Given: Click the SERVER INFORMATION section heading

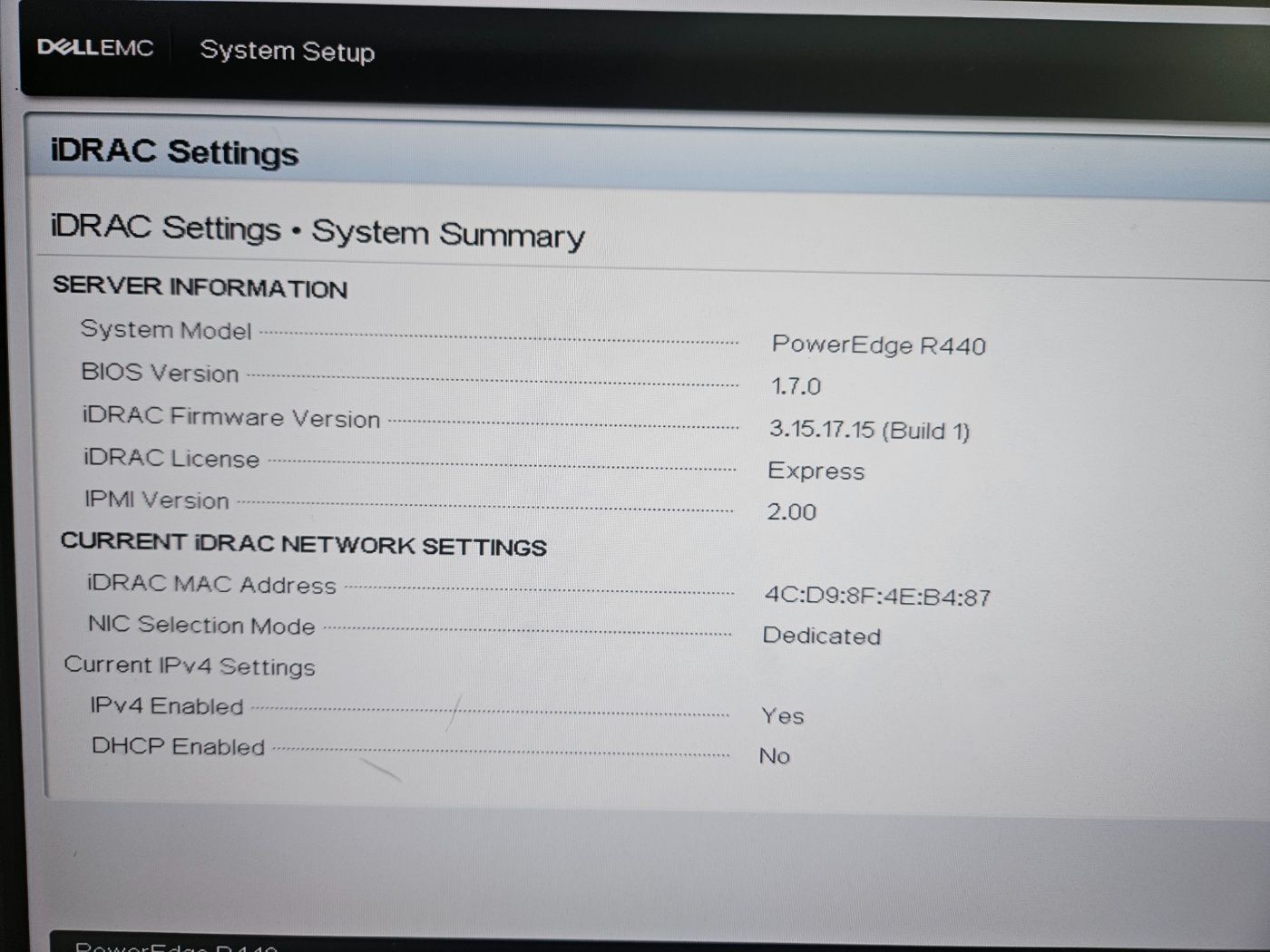Looking at the screenshot, I should tap(200, 287).
